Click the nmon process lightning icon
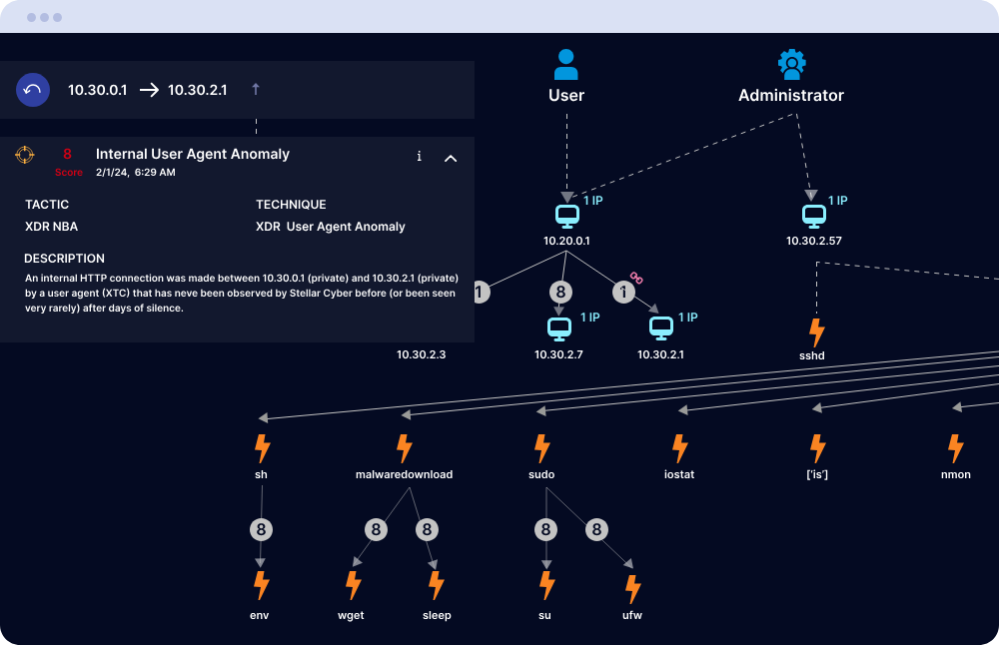This screenshot has height=645, width=1000. click(x=955, y=448)
